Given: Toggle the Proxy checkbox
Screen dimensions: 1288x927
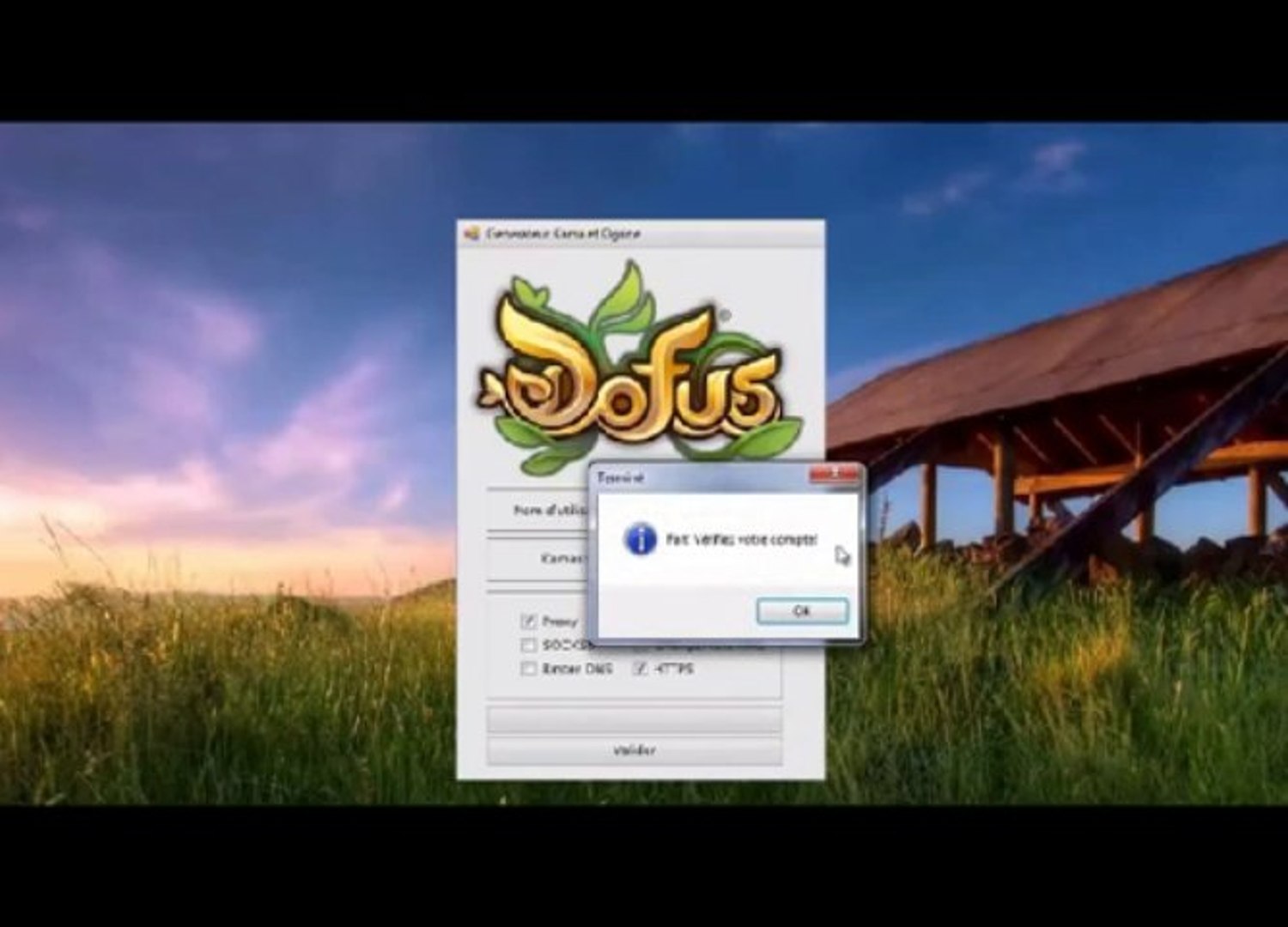Looking at the screenshot, I should point(528,621).
